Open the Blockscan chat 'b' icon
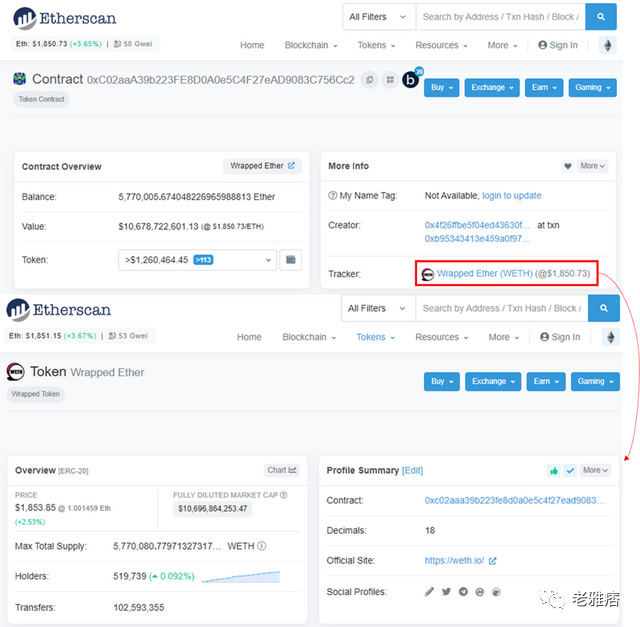The height and width of the screenshot is (627, 640). [411, 79]
